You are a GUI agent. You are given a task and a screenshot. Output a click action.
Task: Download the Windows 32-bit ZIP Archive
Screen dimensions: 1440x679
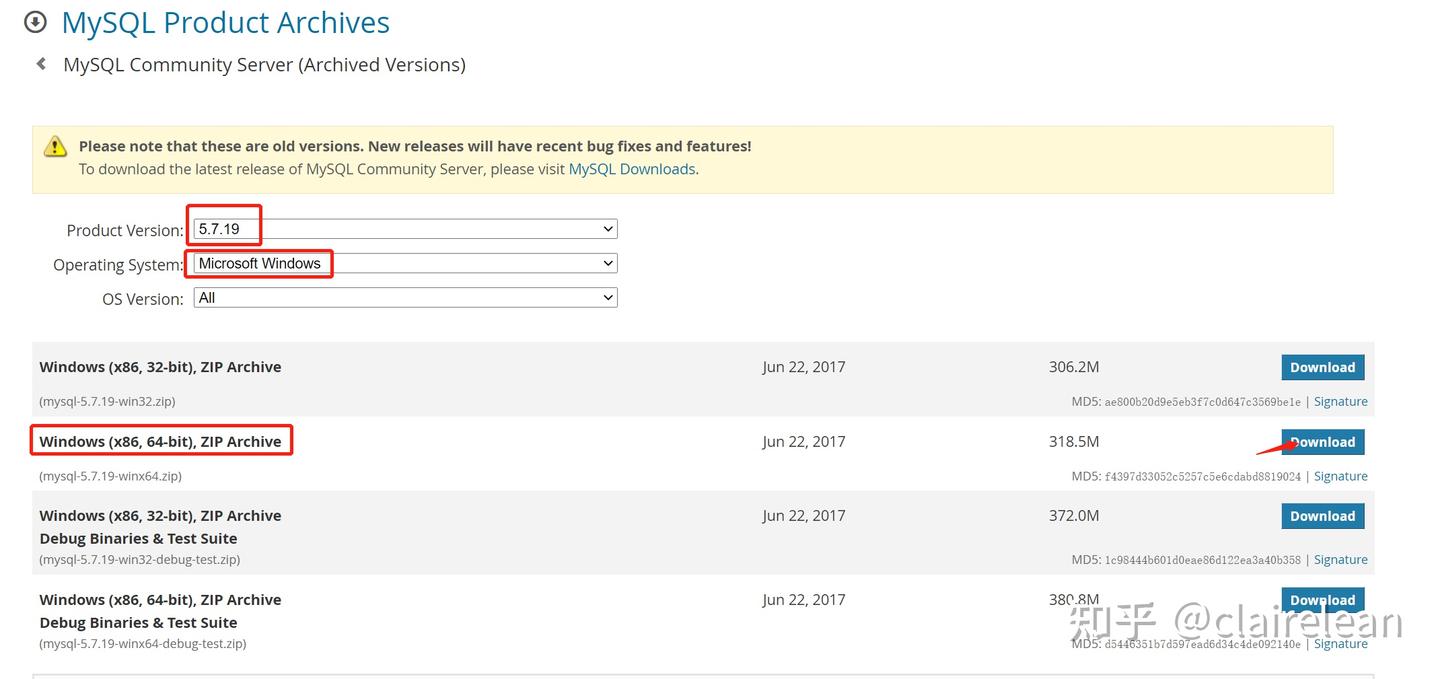1322,367
